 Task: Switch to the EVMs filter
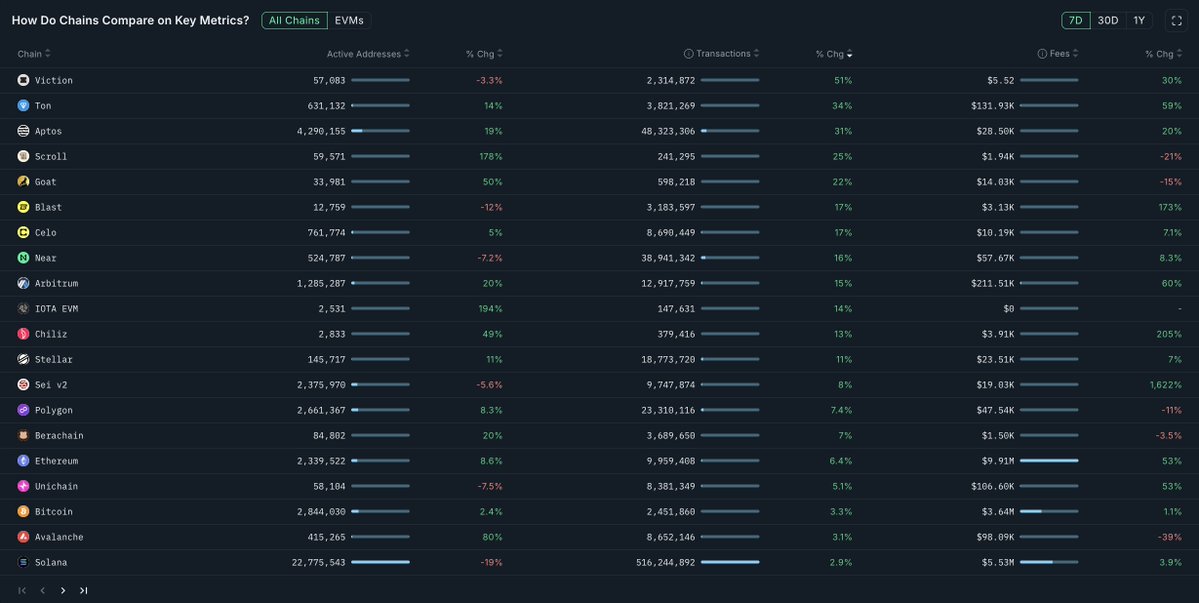tap(349, 21)
